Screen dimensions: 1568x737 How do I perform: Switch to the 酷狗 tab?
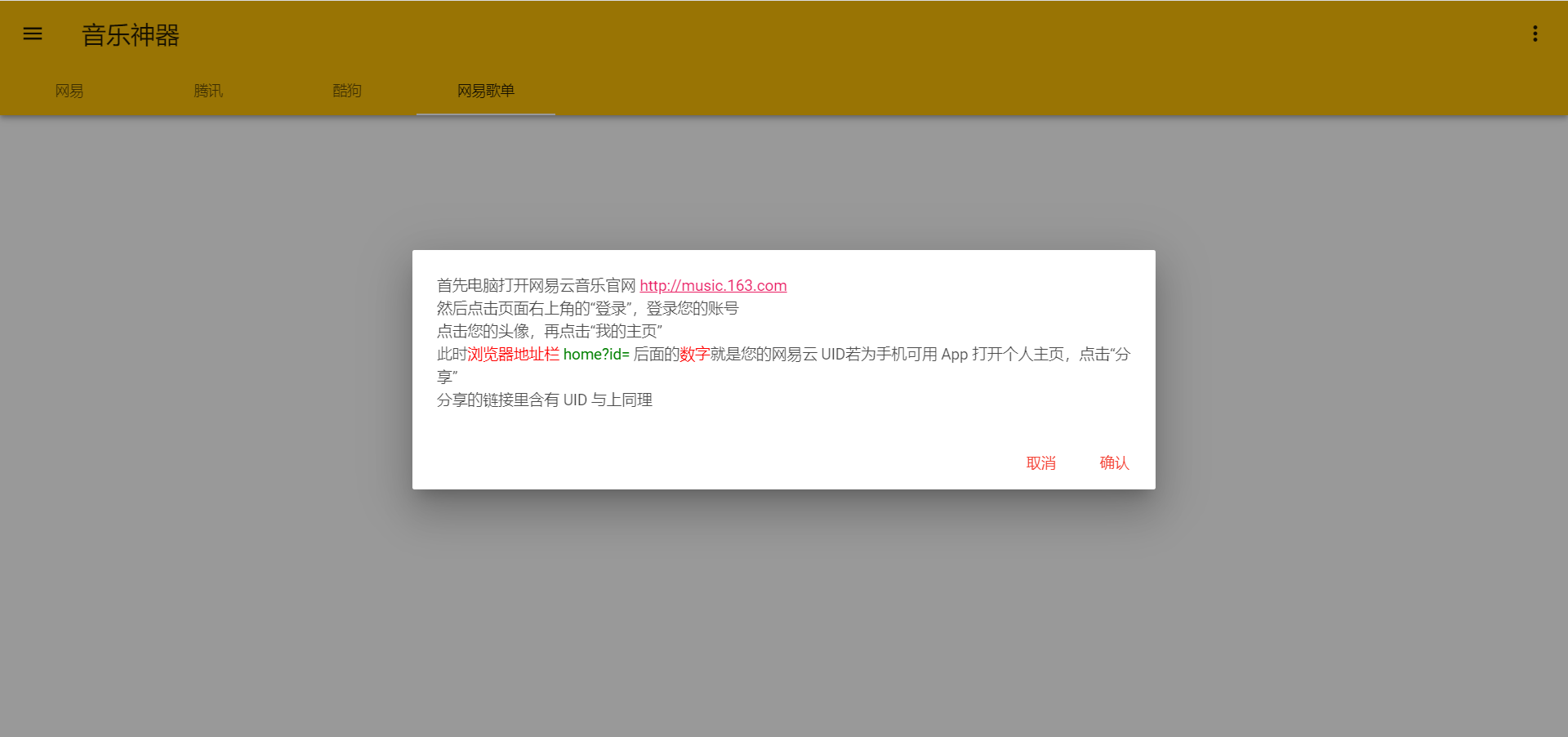click(347, 91)
